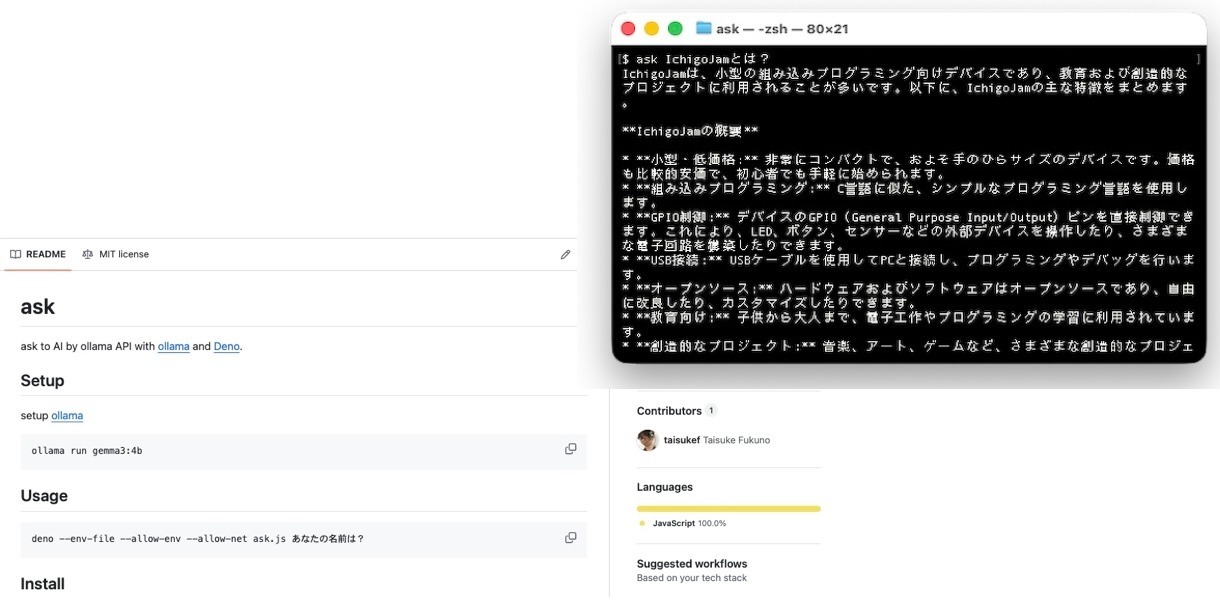Open the MIT license tab
The width and height of the screenshot is (1220, 610).
(x=115, y=255)
